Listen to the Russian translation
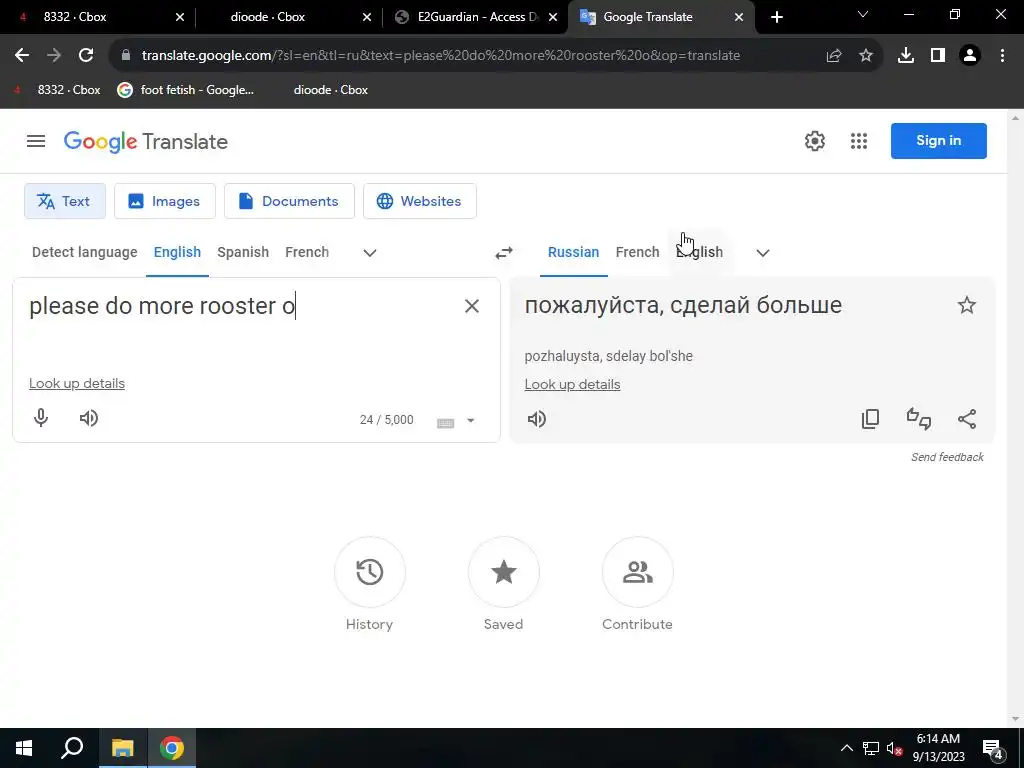 pos(536,419)
